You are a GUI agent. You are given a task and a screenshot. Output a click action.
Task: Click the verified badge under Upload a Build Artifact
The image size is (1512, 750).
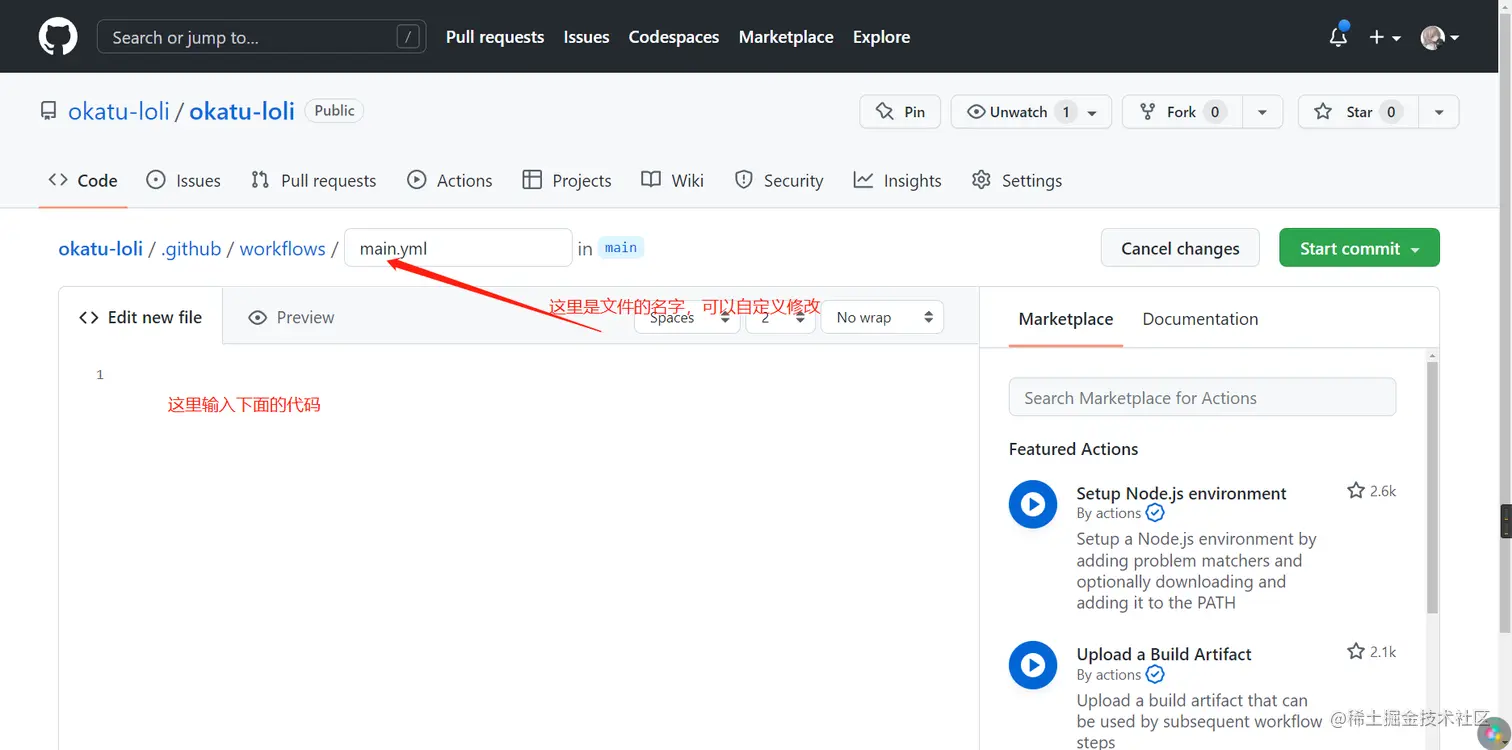click(x=1155, y=675)
